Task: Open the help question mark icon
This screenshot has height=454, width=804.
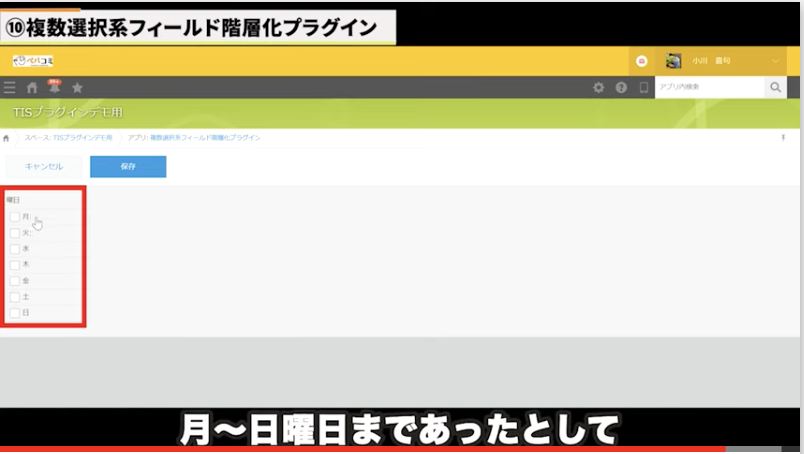Action: coord(621,88)
